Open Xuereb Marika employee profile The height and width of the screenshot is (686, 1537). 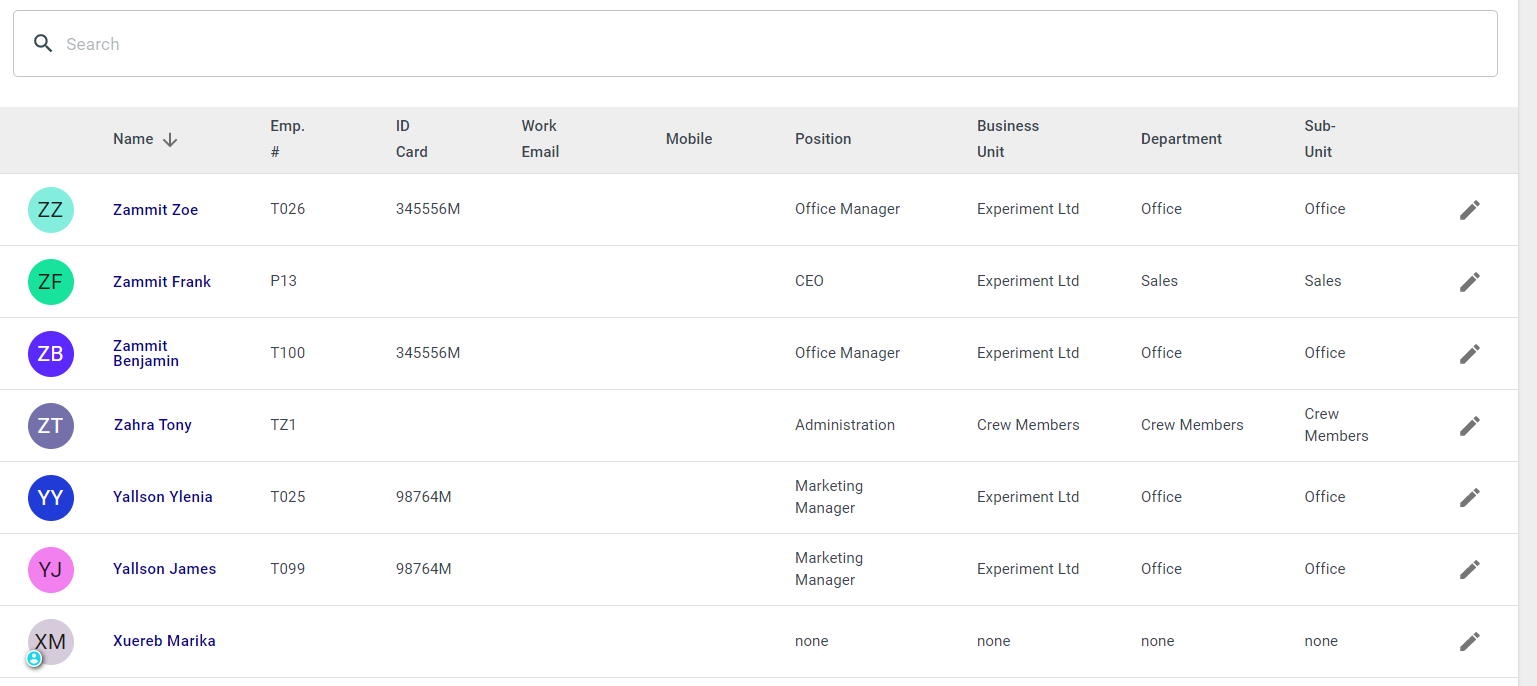click(x=164, y=641)
